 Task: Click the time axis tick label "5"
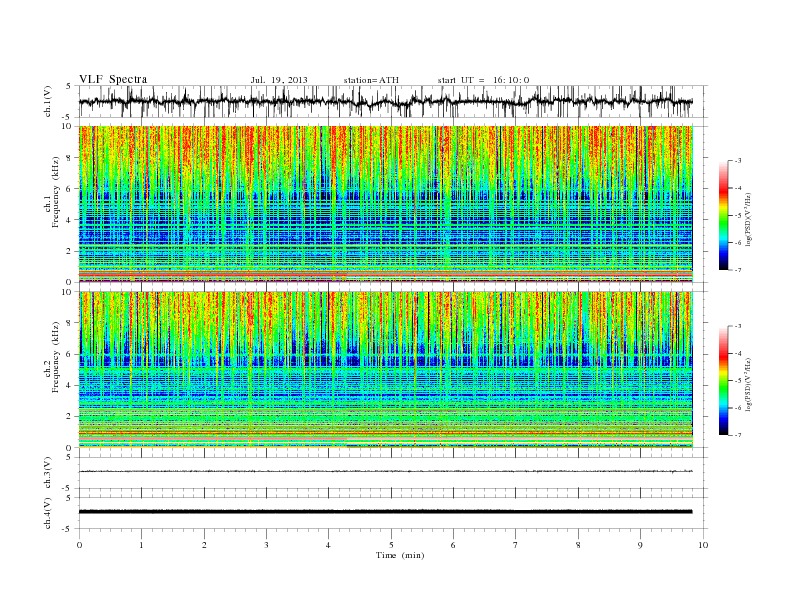(x=391, y=545)
